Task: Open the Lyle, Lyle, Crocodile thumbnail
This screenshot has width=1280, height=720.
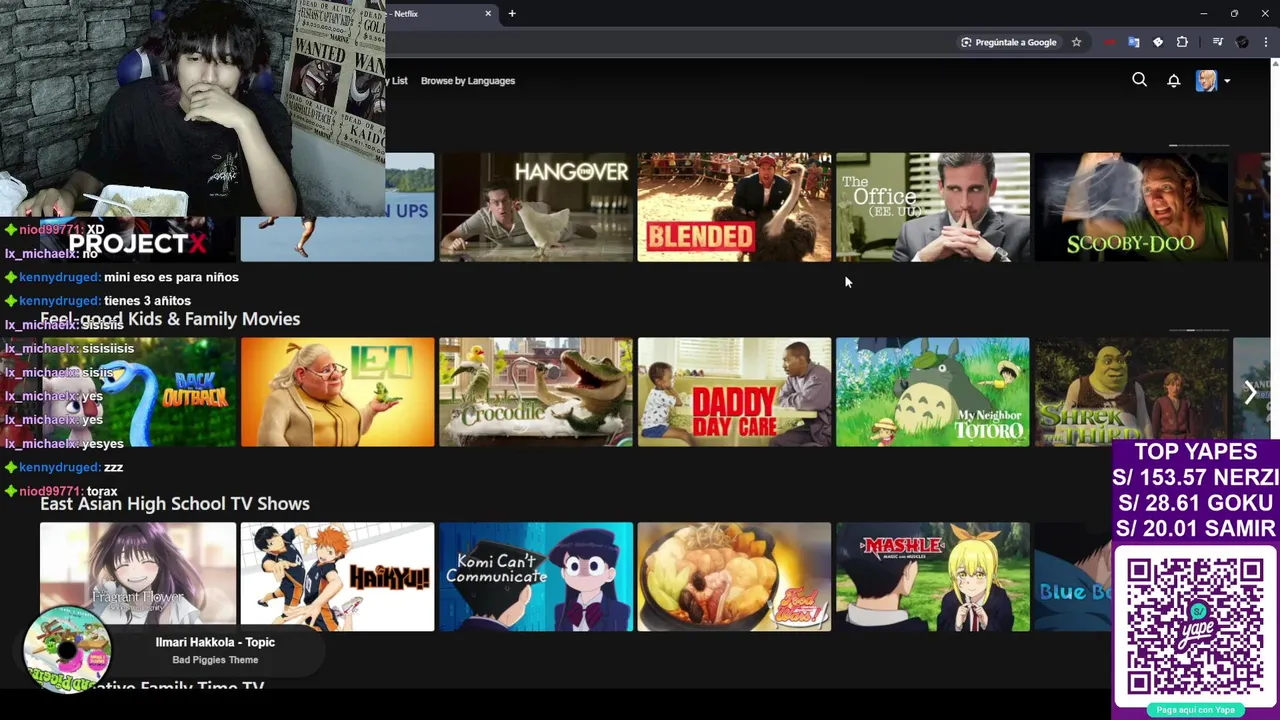Action: (x=536, y=392)
